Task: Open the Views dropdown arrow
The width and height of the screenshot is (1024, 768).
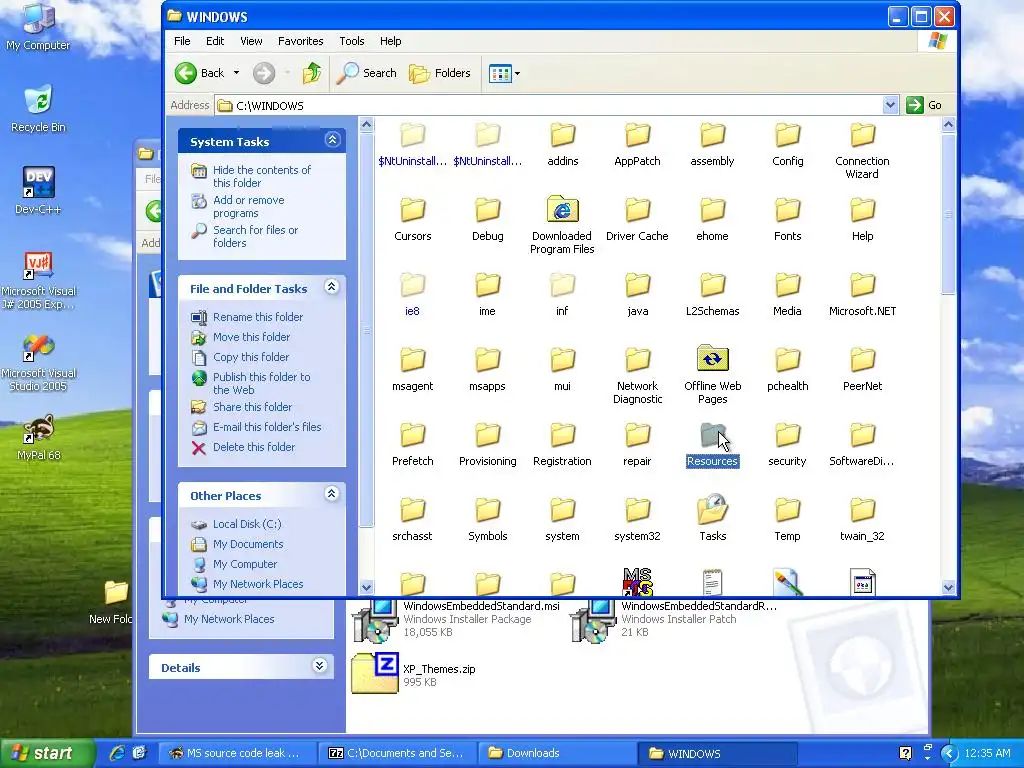Action: point(517,73)
